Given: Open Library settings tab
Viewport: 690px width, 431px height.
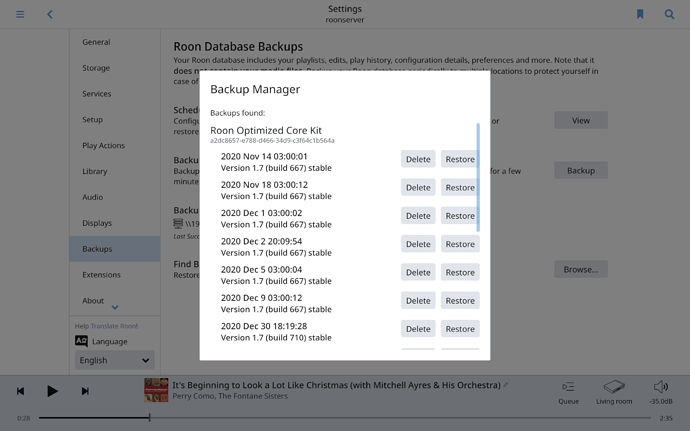Looking at the screenshot, I should pos(115,171).
